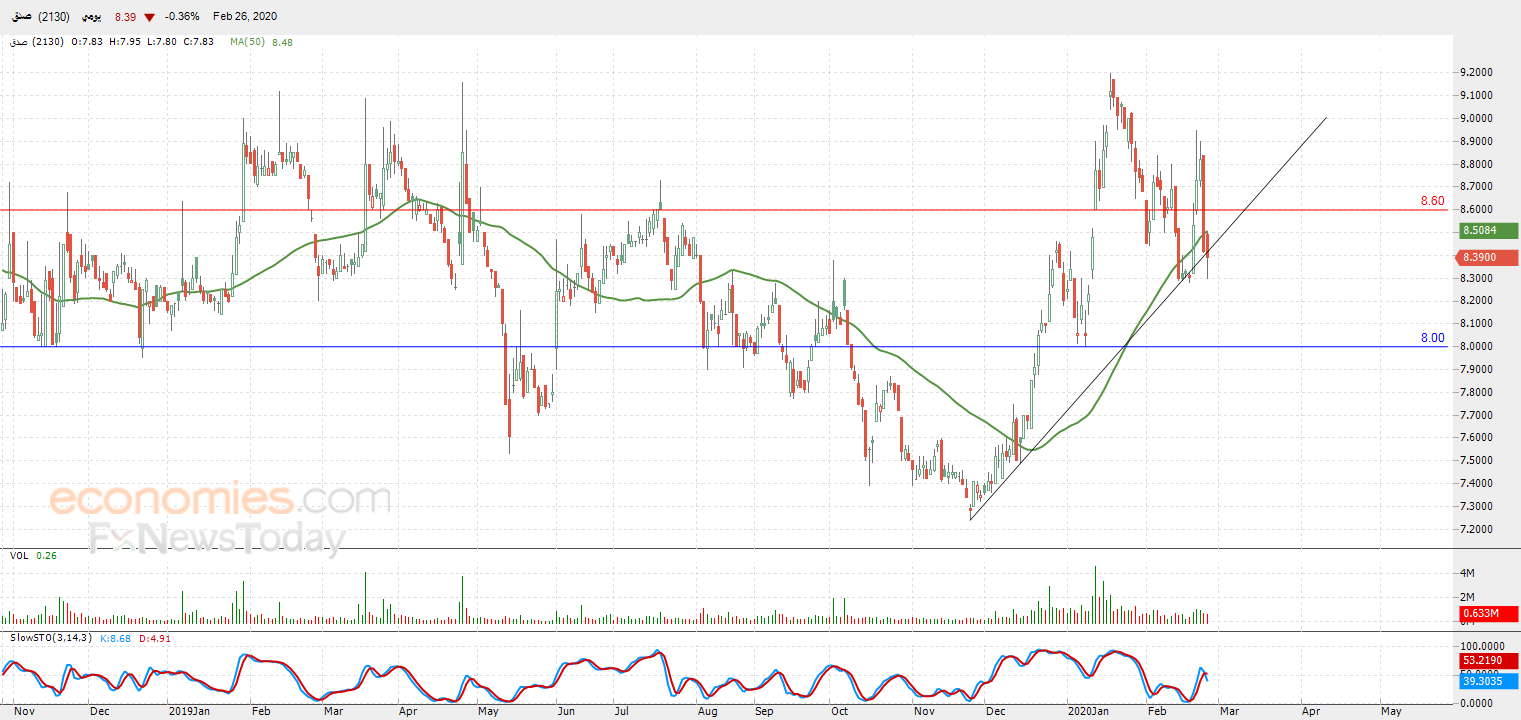Click the H:7.95 high value
The height and width of the screenshot is (720, 1521).
click(x=126, y=42)
